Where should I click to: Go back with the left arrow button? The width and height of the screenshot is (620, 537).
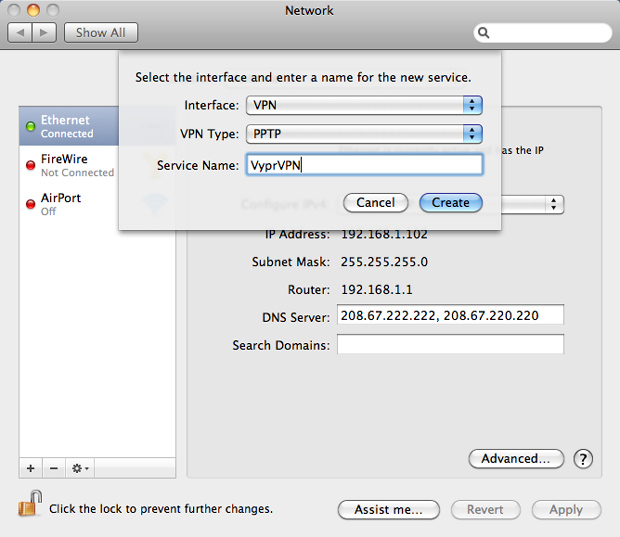click(x=20, y=32)
